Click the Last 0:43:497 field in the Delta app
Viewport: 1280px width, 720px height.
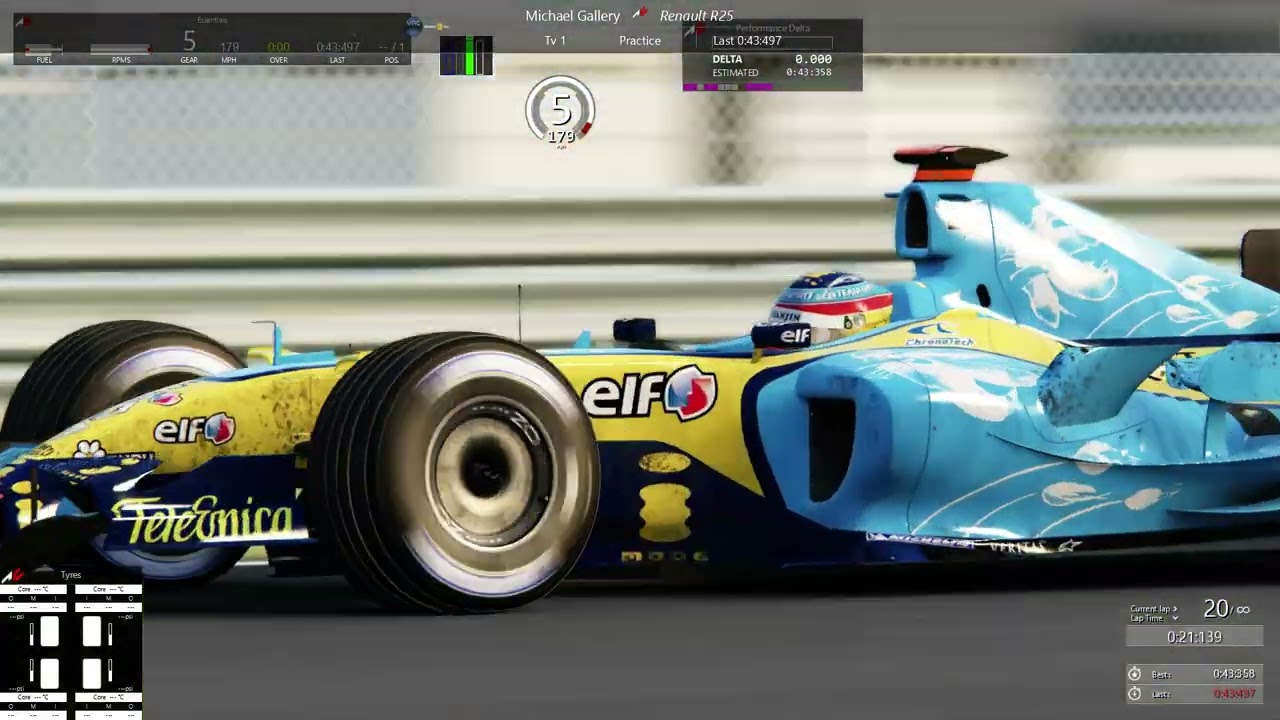tap(772, 41)
